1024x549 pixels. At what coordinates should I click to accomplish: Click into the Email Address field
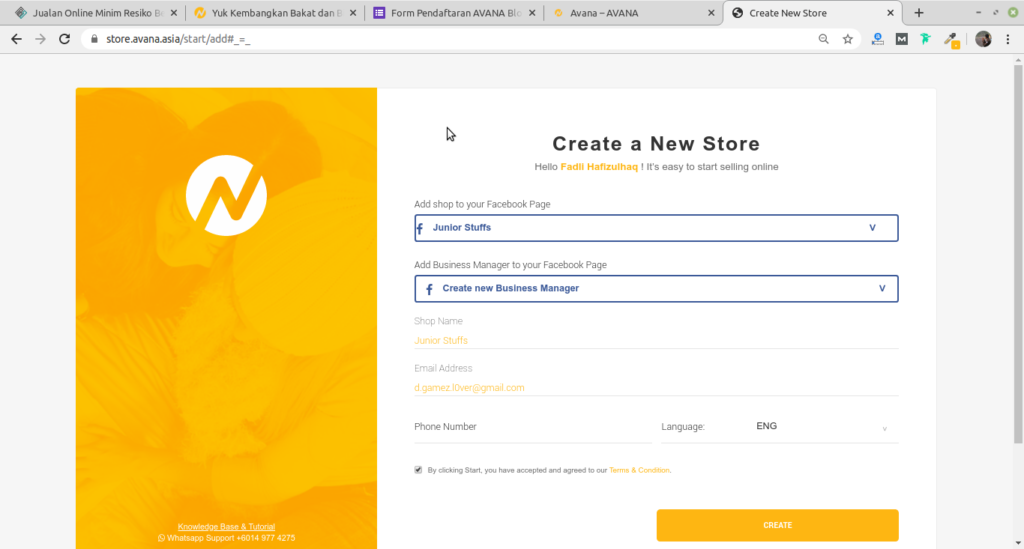pos(656,388)
